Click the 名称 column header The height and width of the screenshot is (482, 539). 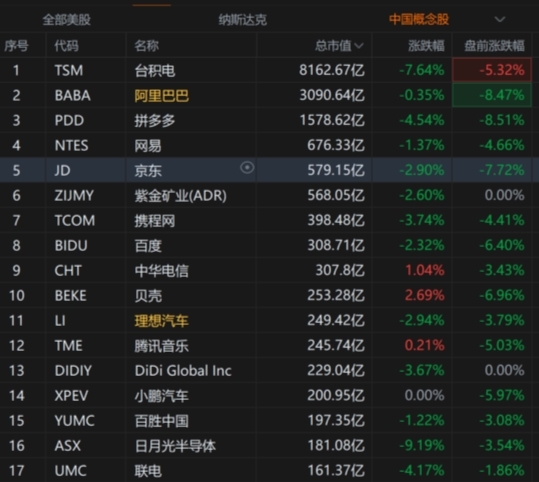tap(146, 46)
